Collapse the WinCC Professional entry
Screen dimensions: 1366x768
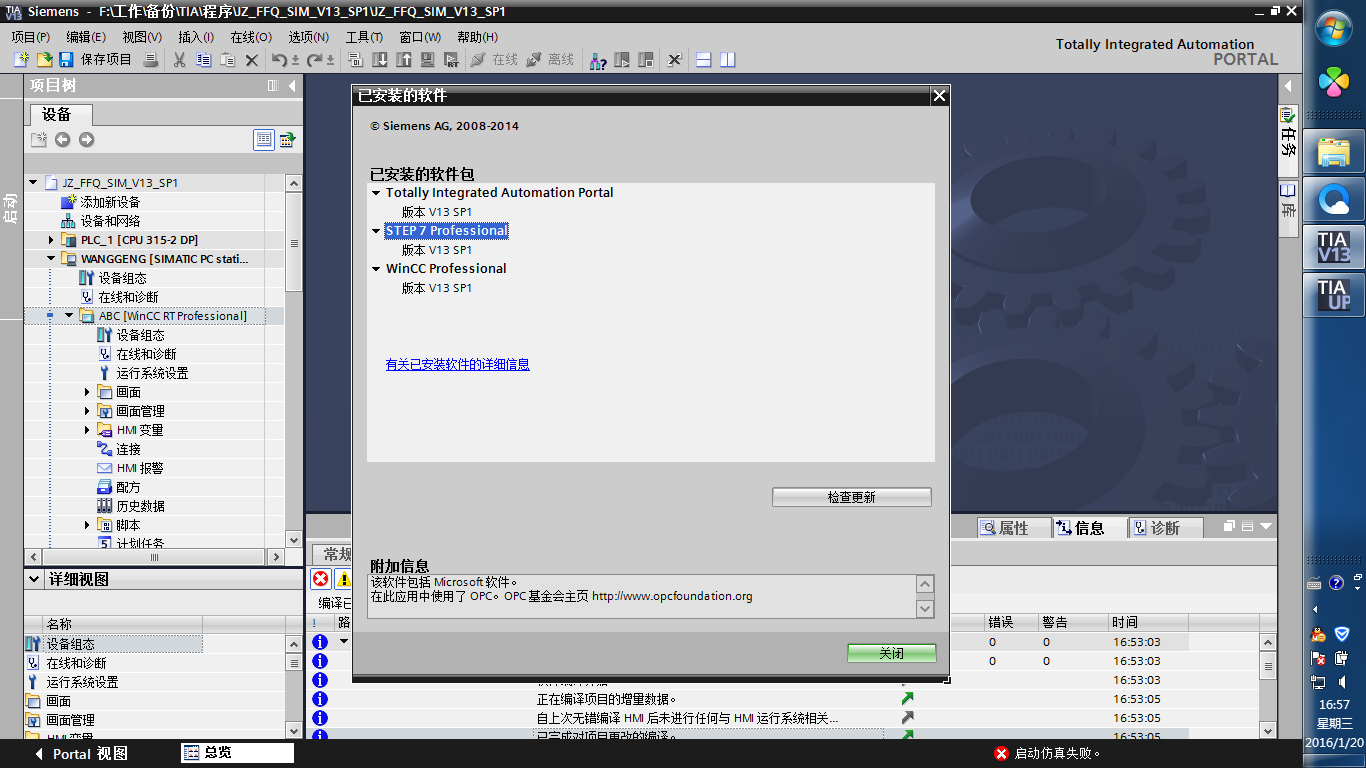tap(376, 269)
